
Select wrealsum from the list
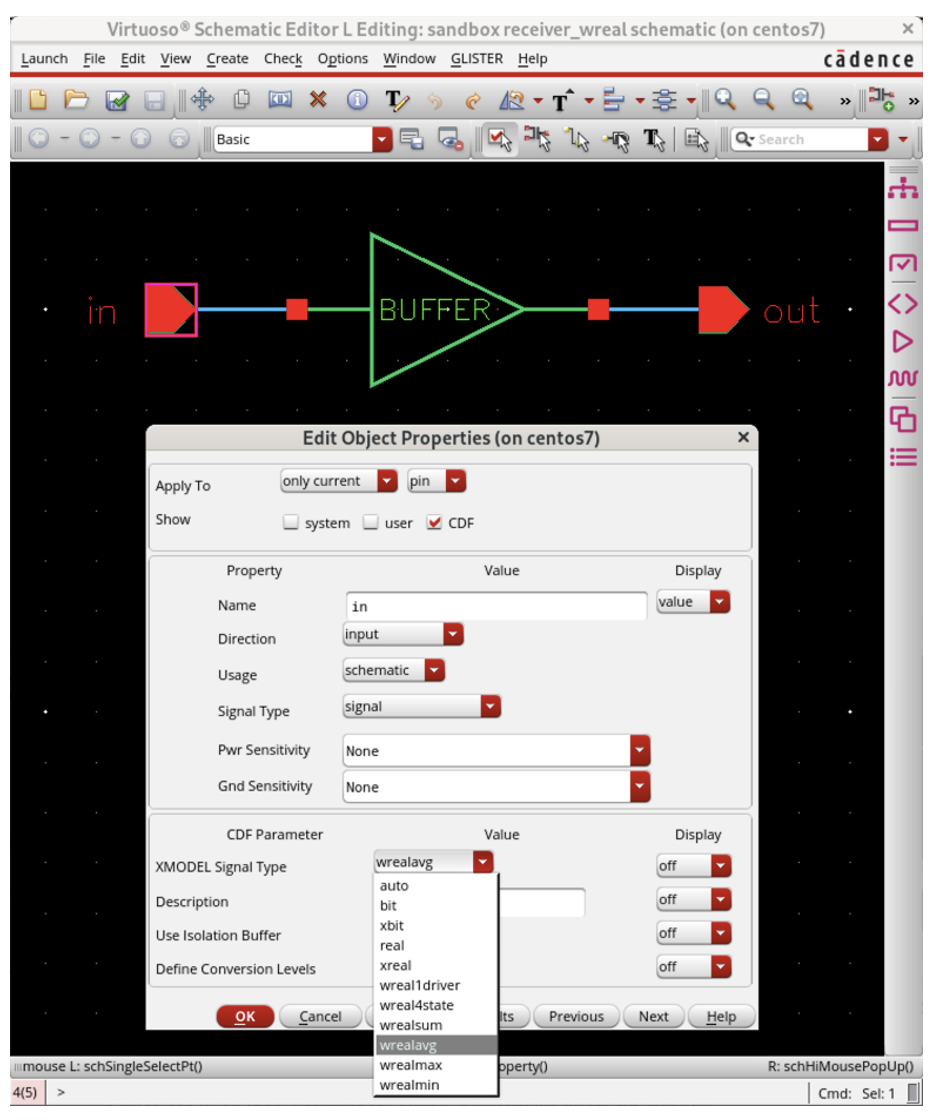tap(411, 1025)
